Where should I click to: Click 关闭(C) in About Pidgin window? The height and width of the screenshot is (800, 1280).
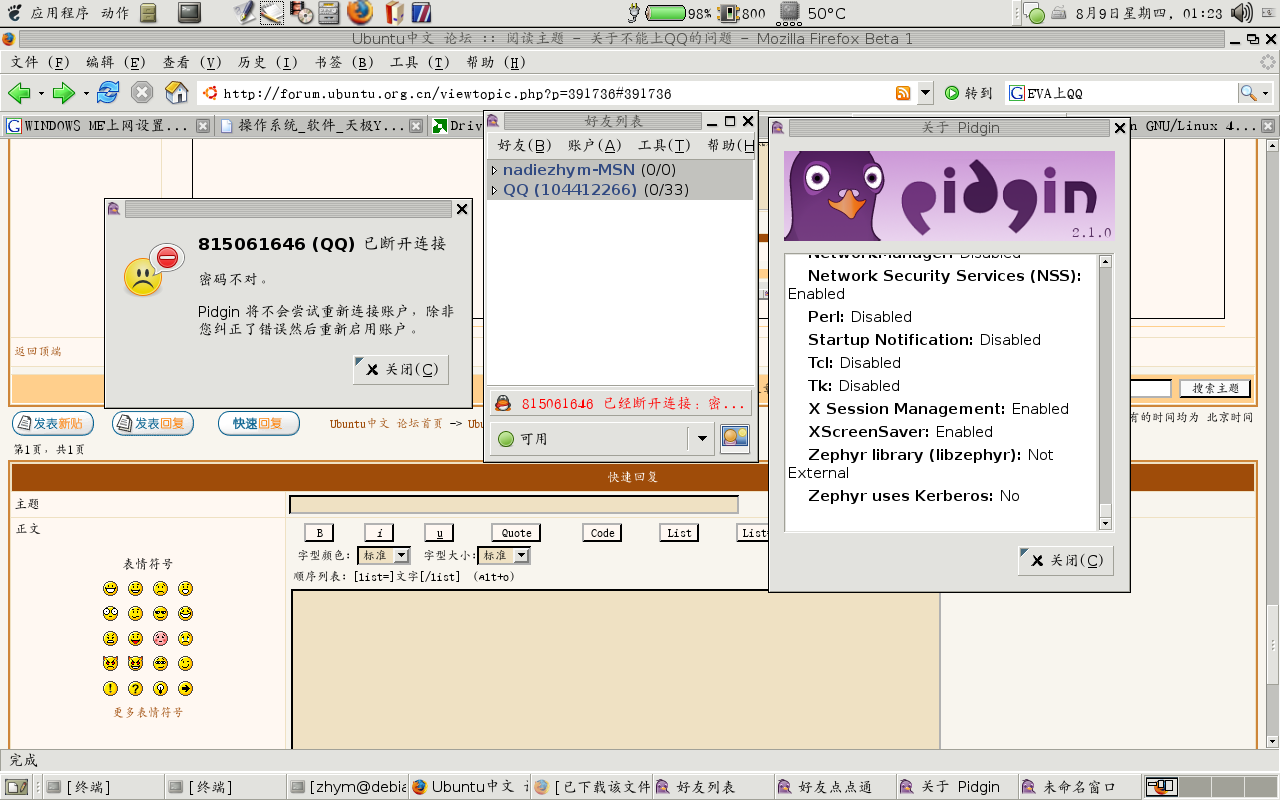[x=1066, y=560]
